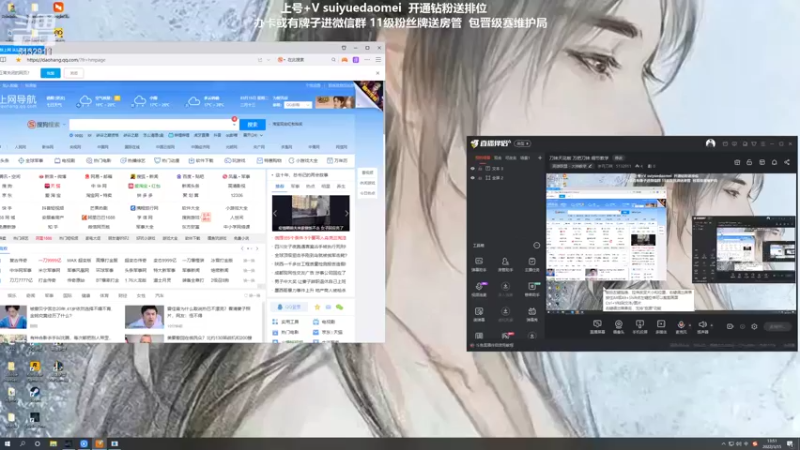The height and width of the screenshot is (450, 800).
Task: Click the start live button
Action: pos(777,327)
